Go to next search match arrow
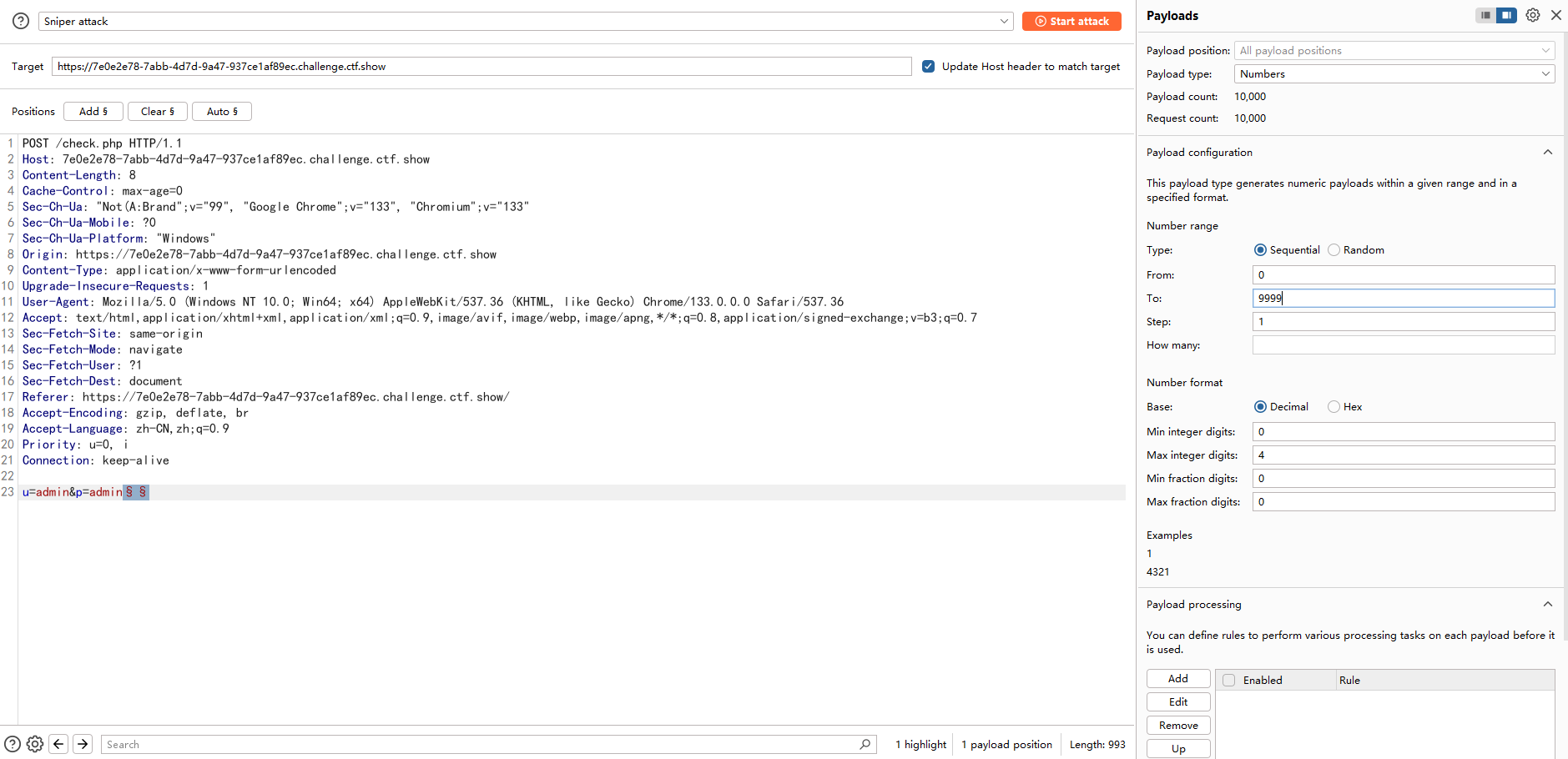Viewport: 1568px width, 759px height. coord(83,744)
